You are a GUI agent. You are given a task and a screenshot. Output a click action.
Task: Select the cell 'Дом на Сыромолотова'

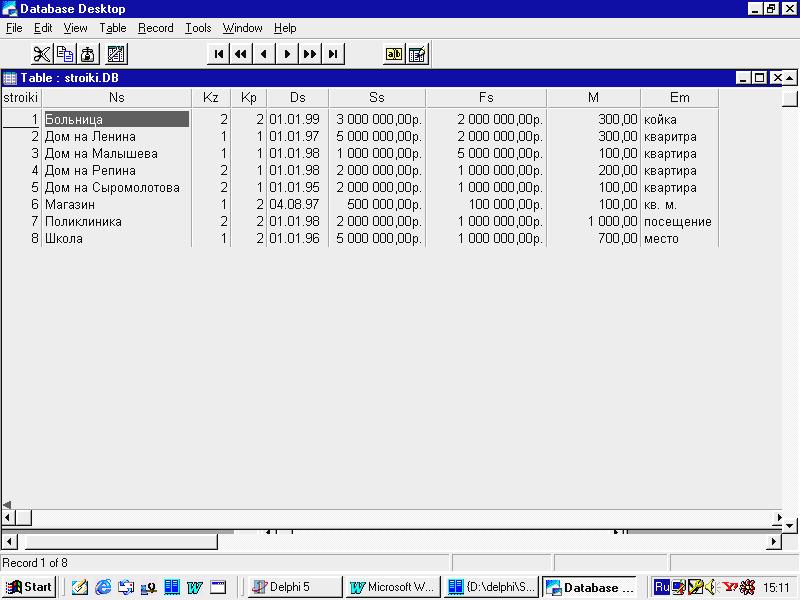click(x=116, y=188)
